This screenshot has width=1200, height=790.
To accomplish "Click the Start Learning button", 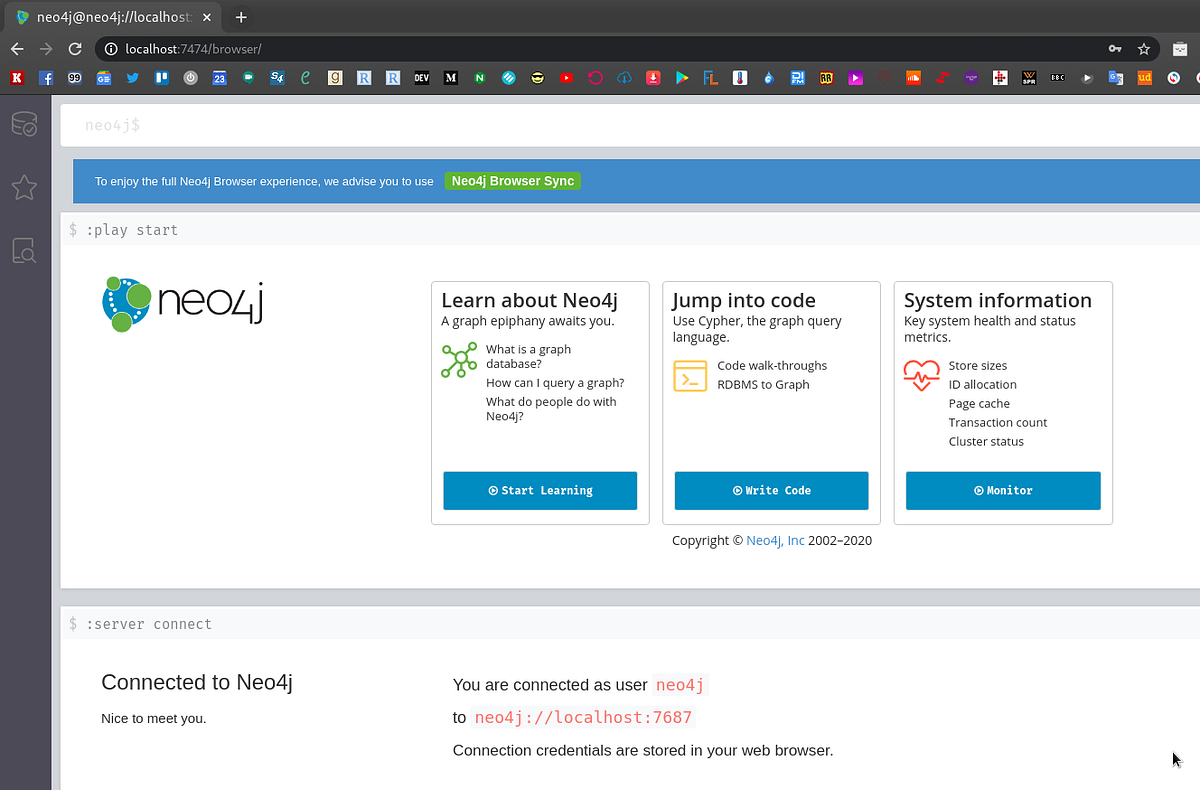I will point(540,490).
